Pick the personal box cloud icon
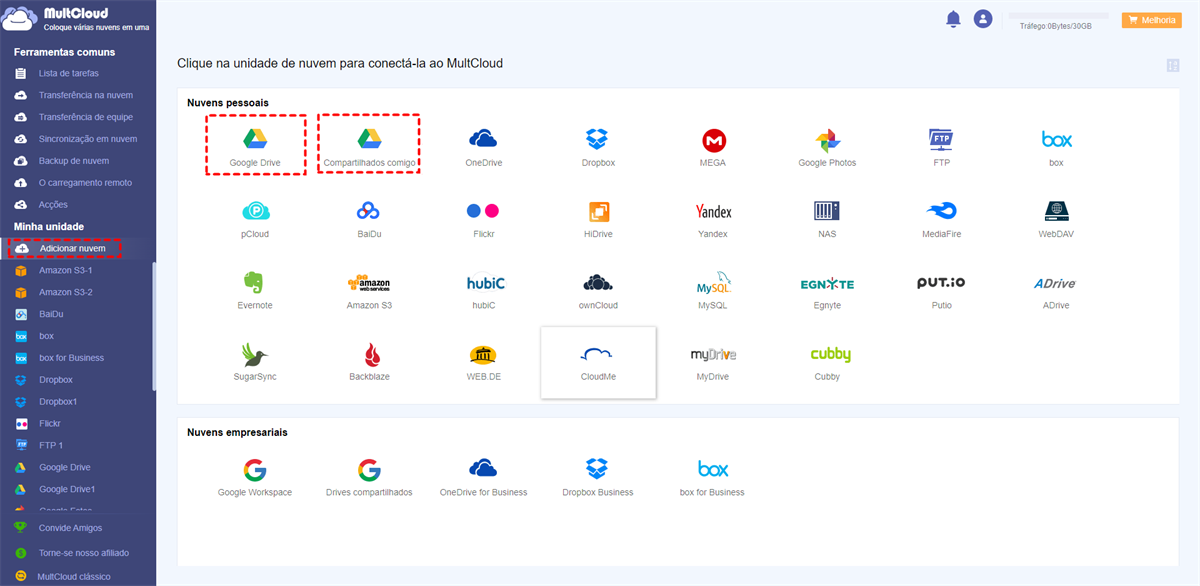1200x586 pixels. [1056, 139]
